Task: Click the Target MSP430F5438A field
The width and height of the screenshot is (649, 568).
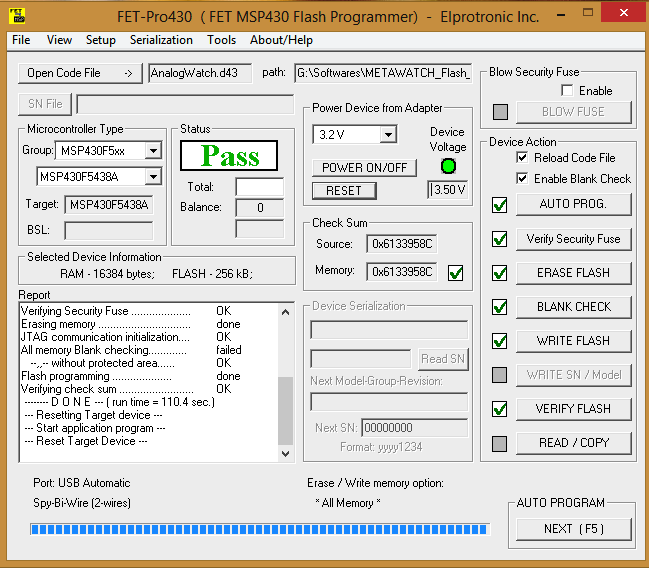Action: (x=109, y=205)
